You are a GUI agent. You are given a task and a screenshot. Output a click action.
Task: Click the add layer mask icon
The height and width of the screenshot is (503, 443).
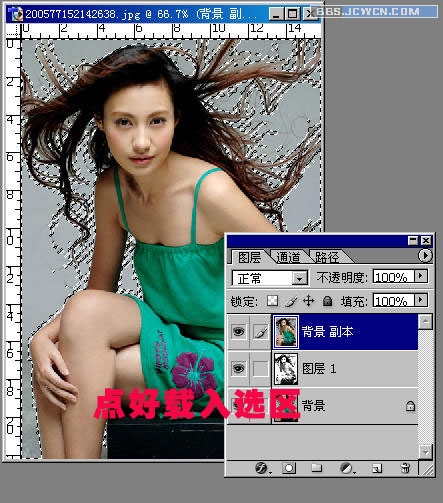(x=289, y=468)
